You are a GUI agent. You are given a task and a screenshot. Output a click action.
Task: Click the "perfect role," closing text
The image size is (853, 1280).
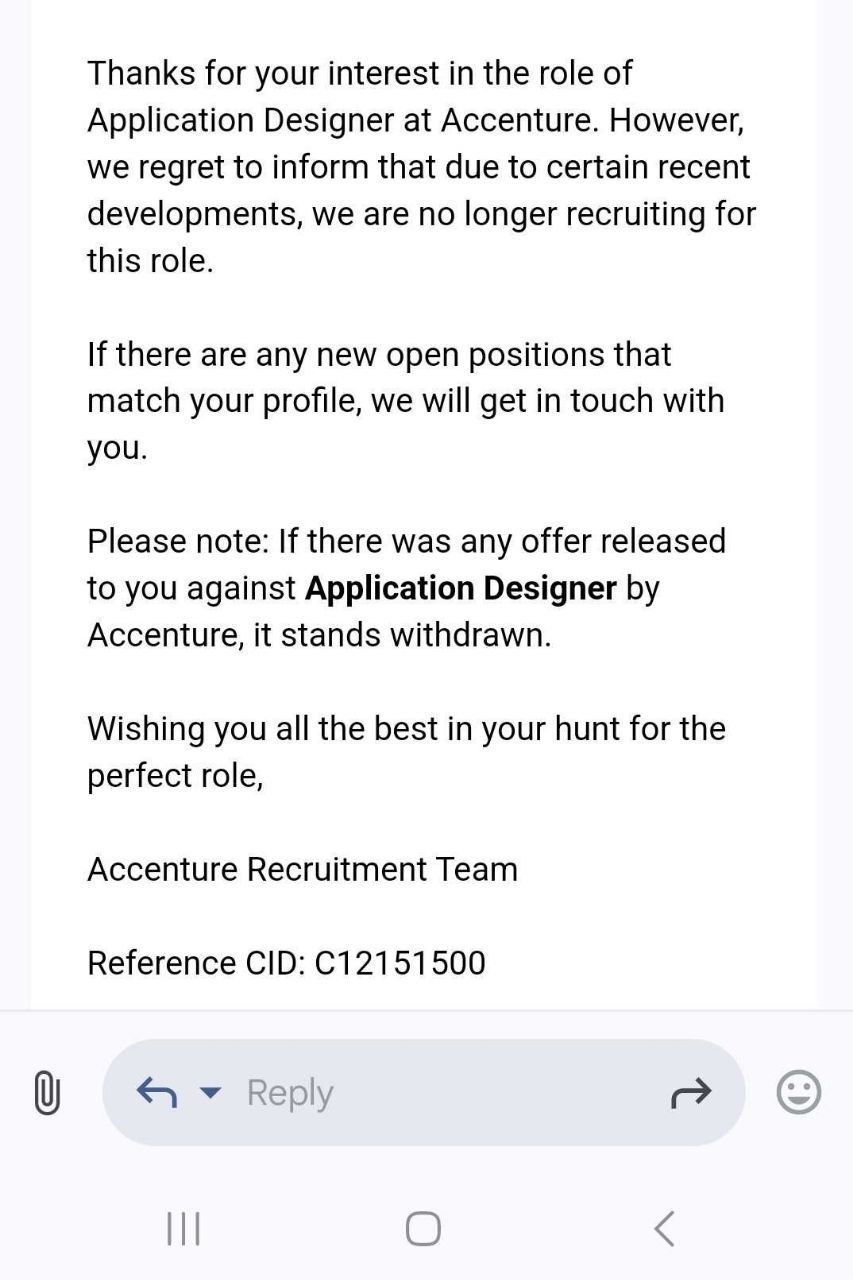click(x=175, y=775)
